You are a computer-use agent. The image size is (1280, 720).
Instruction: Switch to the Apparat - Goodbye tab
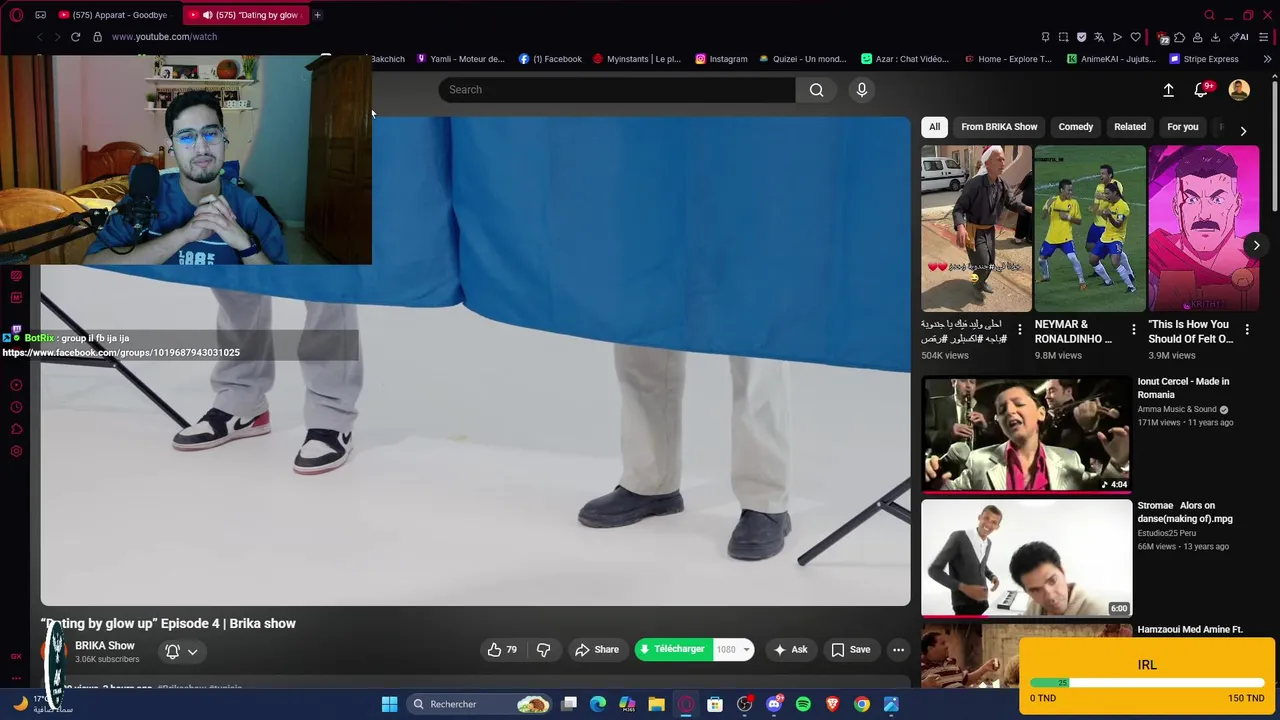(x=117, y=15)
